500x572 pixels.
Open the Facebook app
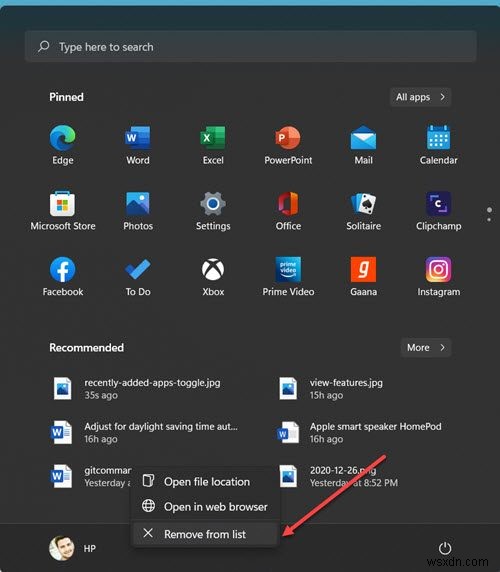pyautogui.click(x=63, y=276)
